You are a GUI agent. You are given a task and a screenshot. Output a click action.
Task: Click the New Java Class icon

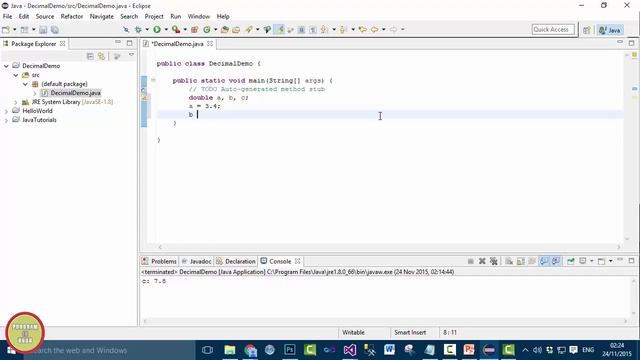point(207,29)
